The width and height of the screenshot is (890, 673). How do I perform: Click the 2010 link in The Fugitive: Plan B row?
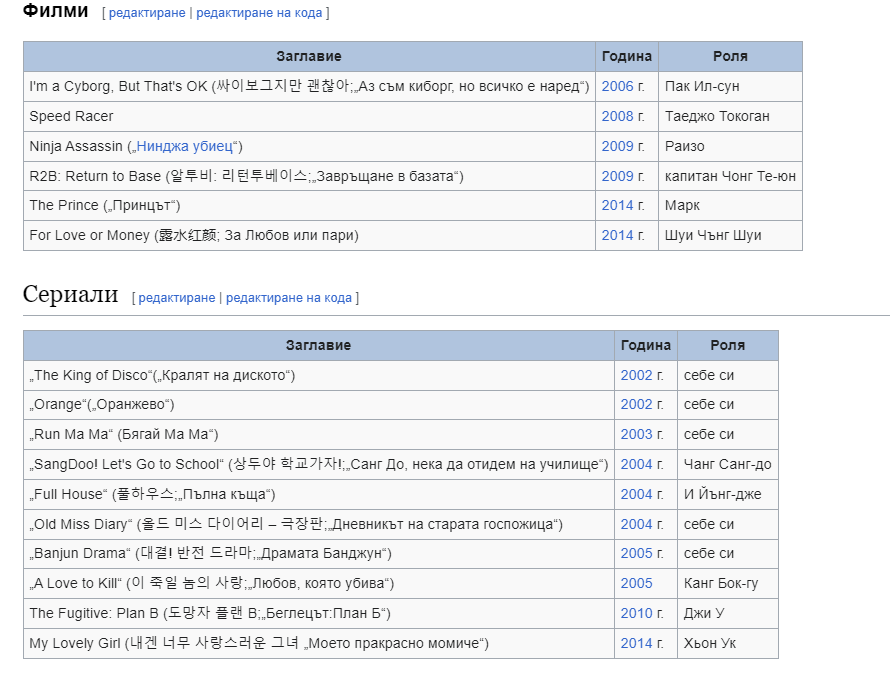point(636,613)
